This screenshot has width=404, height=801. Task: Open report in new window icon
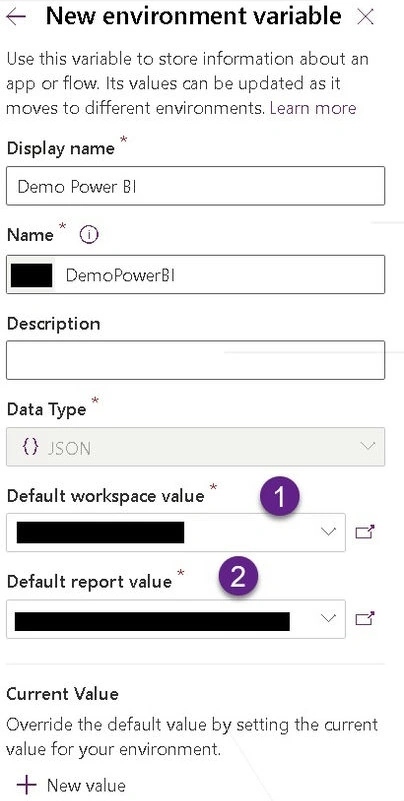[365, 619]
